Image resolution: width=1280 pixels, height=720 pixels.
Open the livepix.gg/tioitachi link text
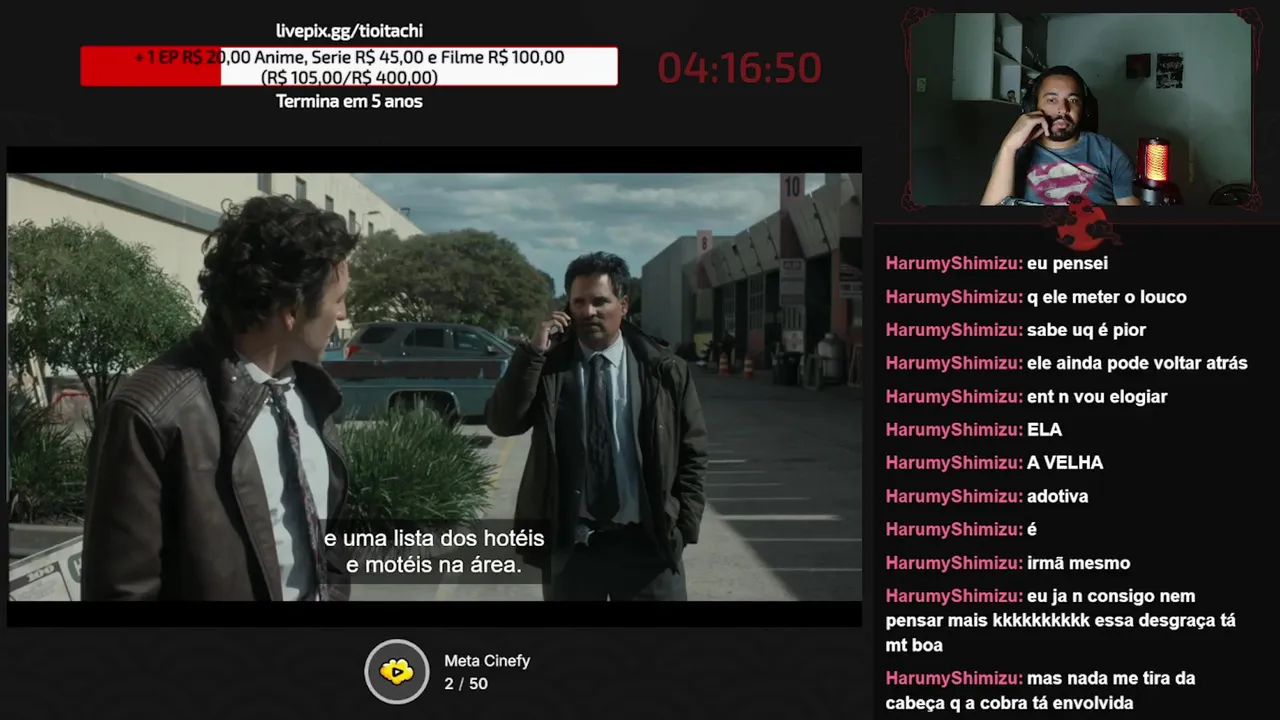[x=349, y=31]
